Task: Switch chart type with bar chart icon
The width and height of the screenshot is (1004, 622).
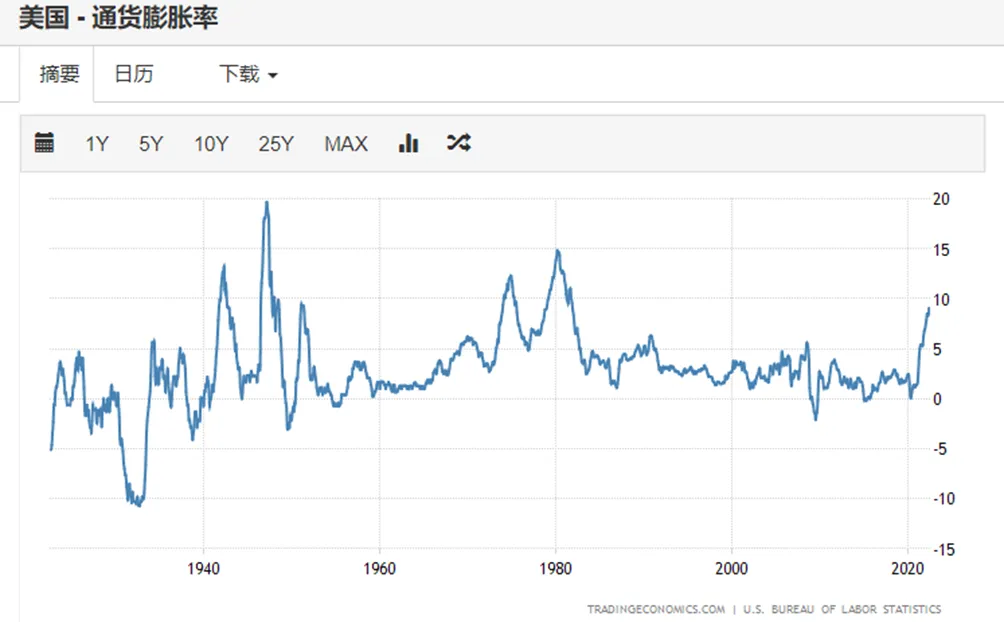Action: (409, 143)
